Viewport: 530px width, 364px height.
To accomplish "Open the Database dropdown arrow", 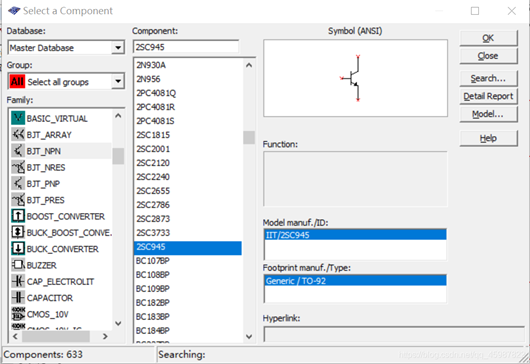I will [118, 48].
